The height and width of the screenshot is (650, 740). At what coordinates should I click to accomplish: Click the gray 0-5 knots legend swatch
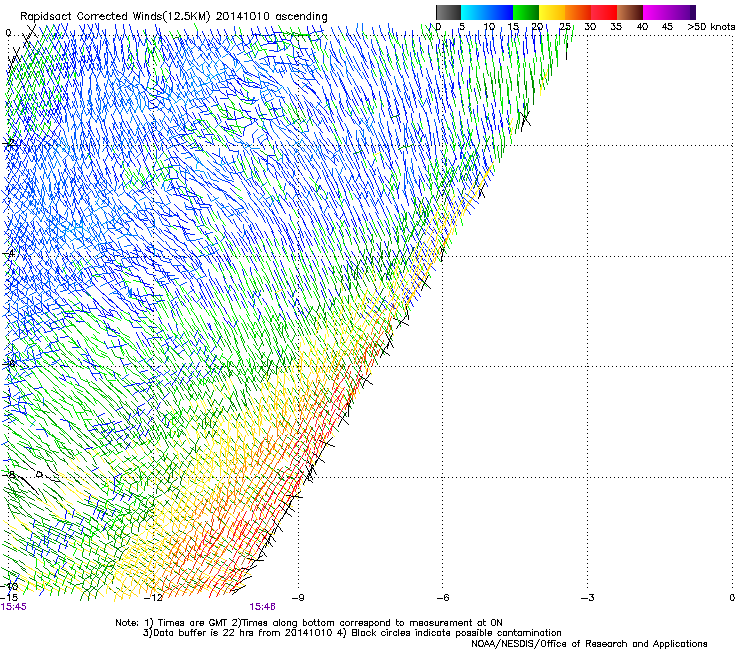point(448,12)
